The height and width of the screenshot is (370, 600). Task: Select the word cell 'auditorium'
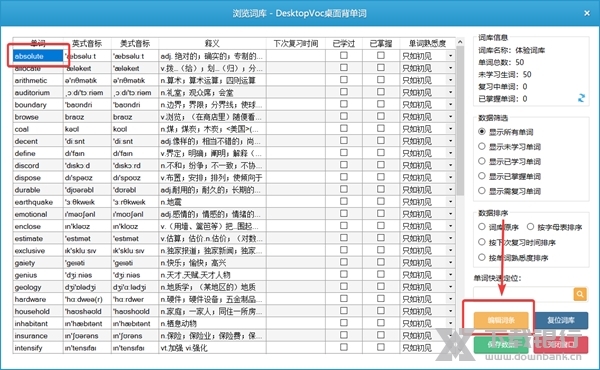tap(38, 93)
